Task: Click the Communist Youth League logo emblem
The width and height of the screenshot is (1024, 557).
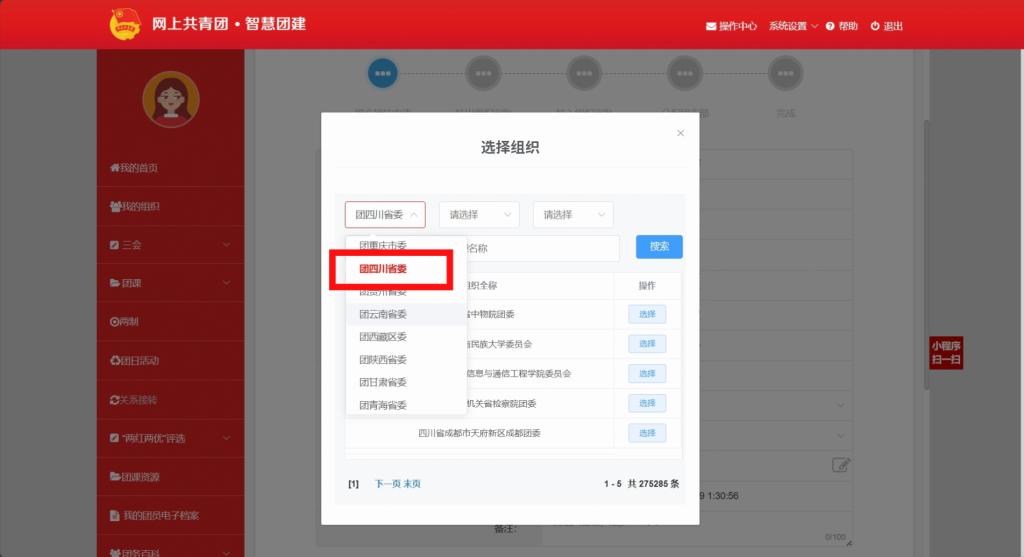Action: [x=126, y=25]
